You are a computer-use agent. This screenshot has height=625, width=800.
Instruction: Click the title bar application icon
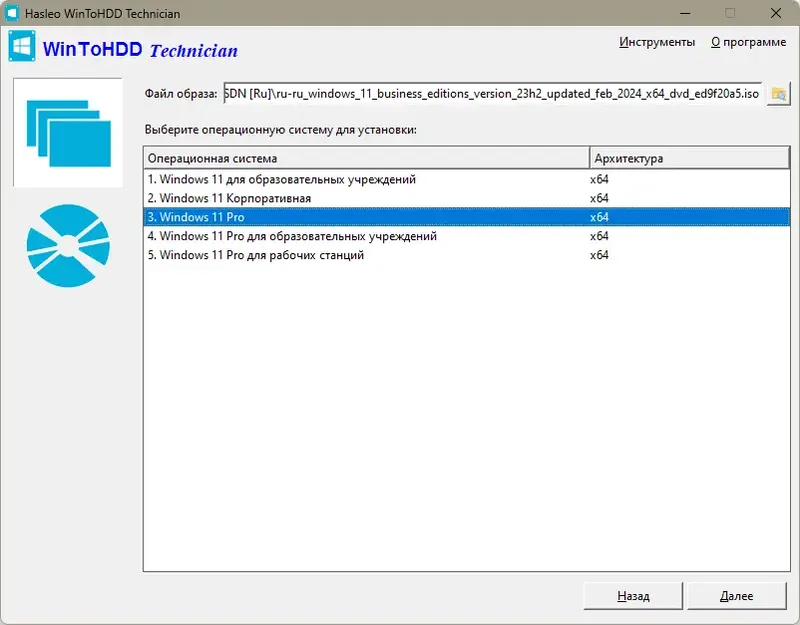[11, 13]
